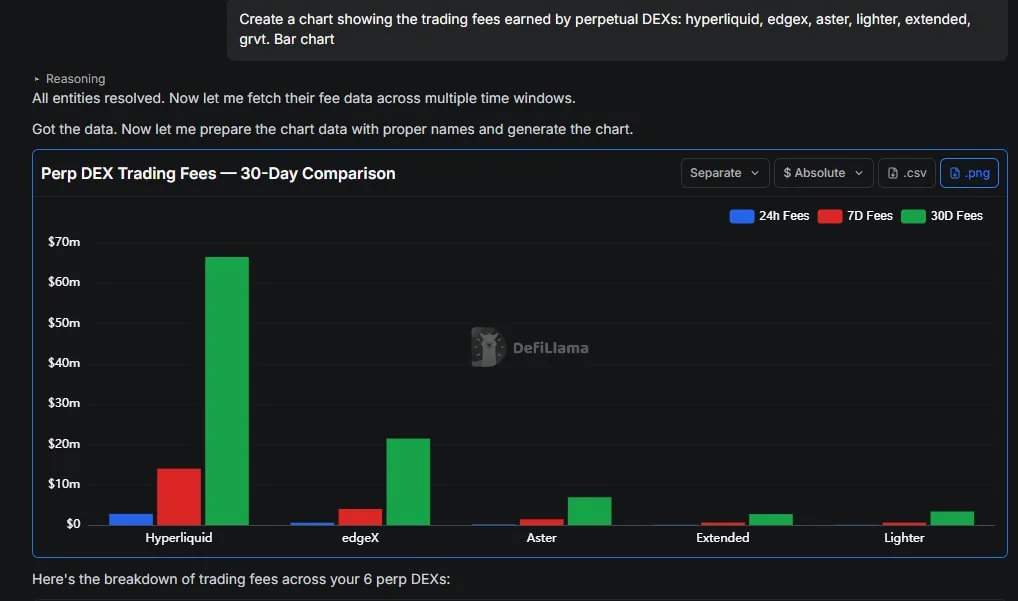Image resolution: width=1018 pixels, height=601 pixels.
Task: Click Hyperliquid's tall green 30D bar
Action: click(x=224, y=390)
